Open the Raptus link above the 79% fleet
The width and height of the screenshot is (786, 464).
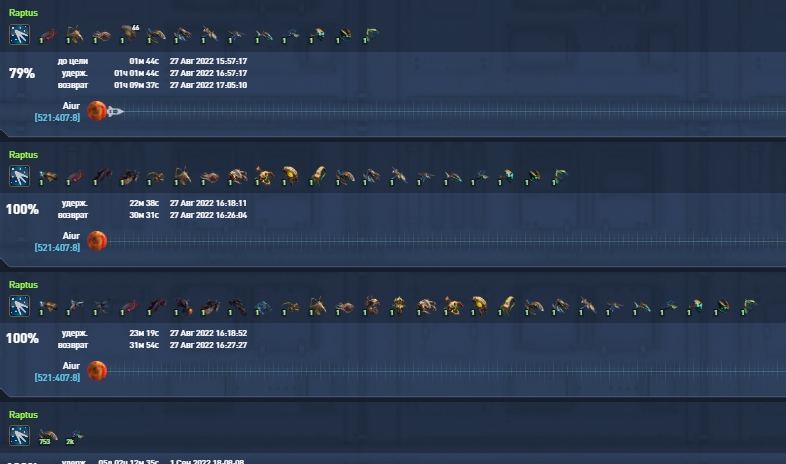[23, 13]
